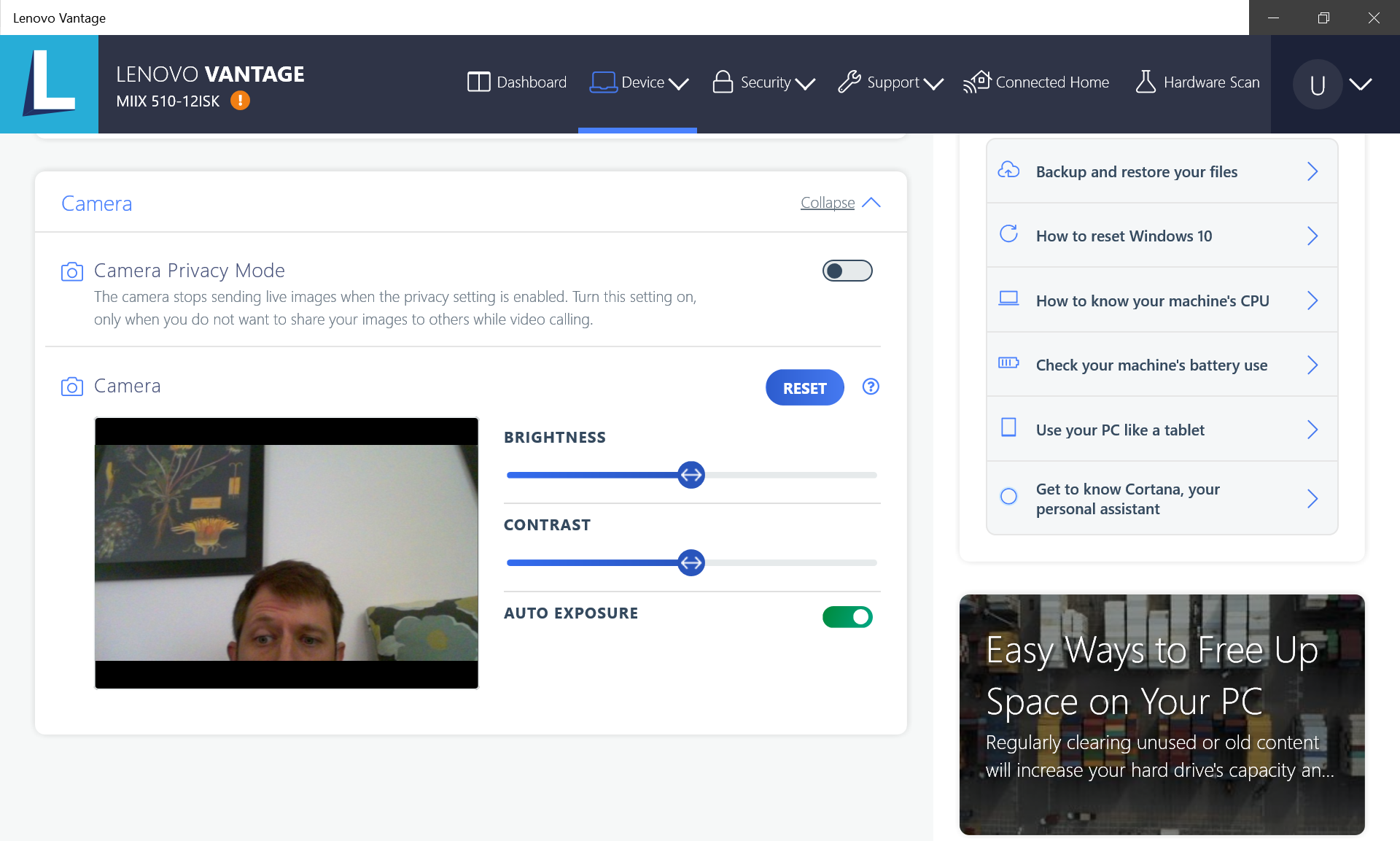
Task: Click the Brightness slider handle
Action: [x=691, y=475]
